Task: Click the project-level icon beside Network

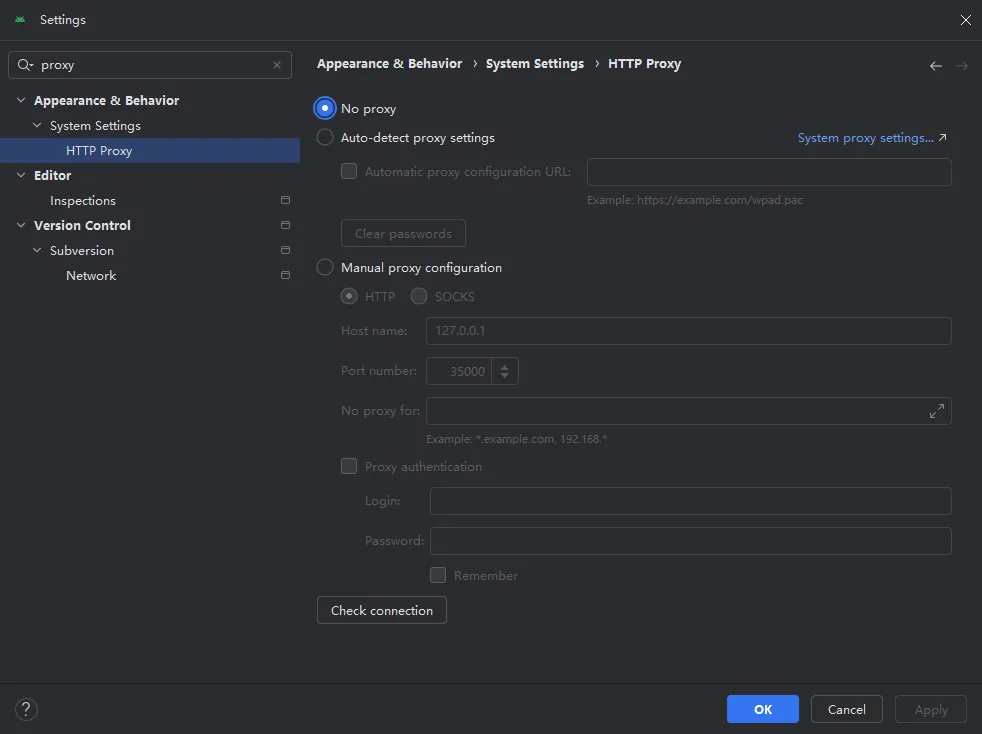Action: tap(285, 276)
